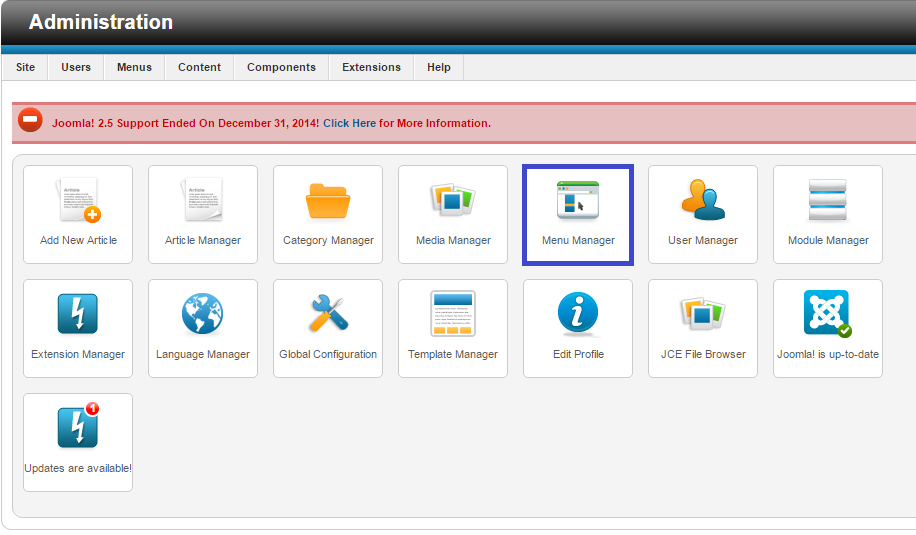This screenshot has height=535, width=916.
Task: Open the Menus menu
Action: click(134, 67)
